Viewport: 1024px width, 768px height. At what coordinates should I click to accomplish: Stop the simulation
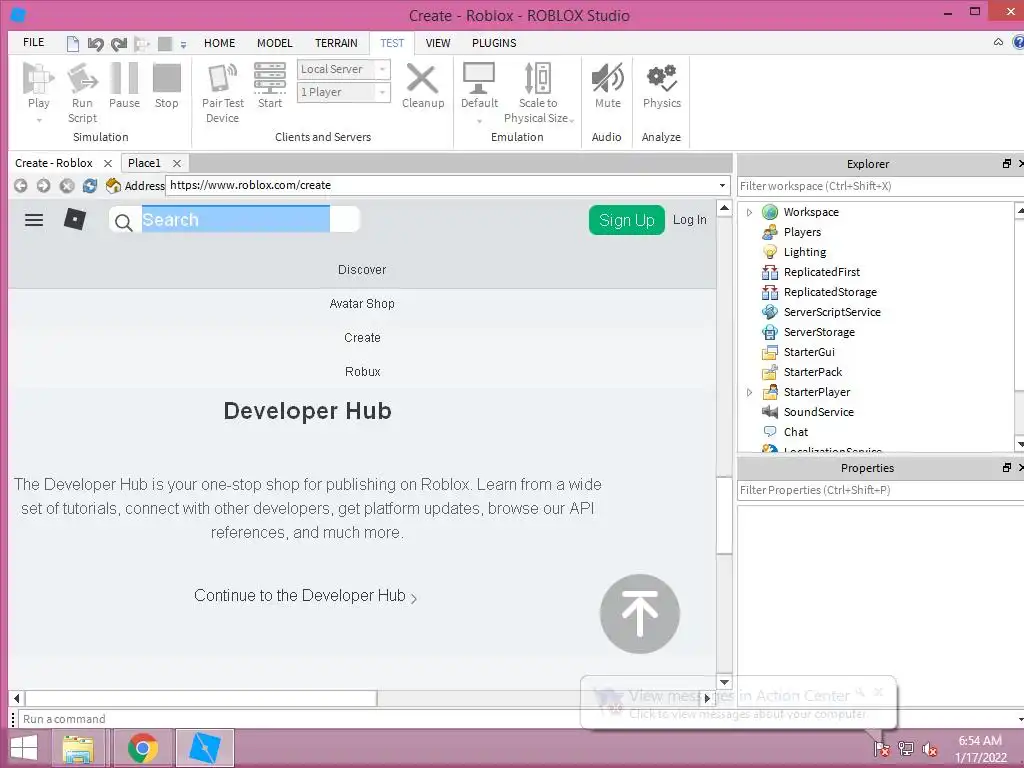coord(167,78)
